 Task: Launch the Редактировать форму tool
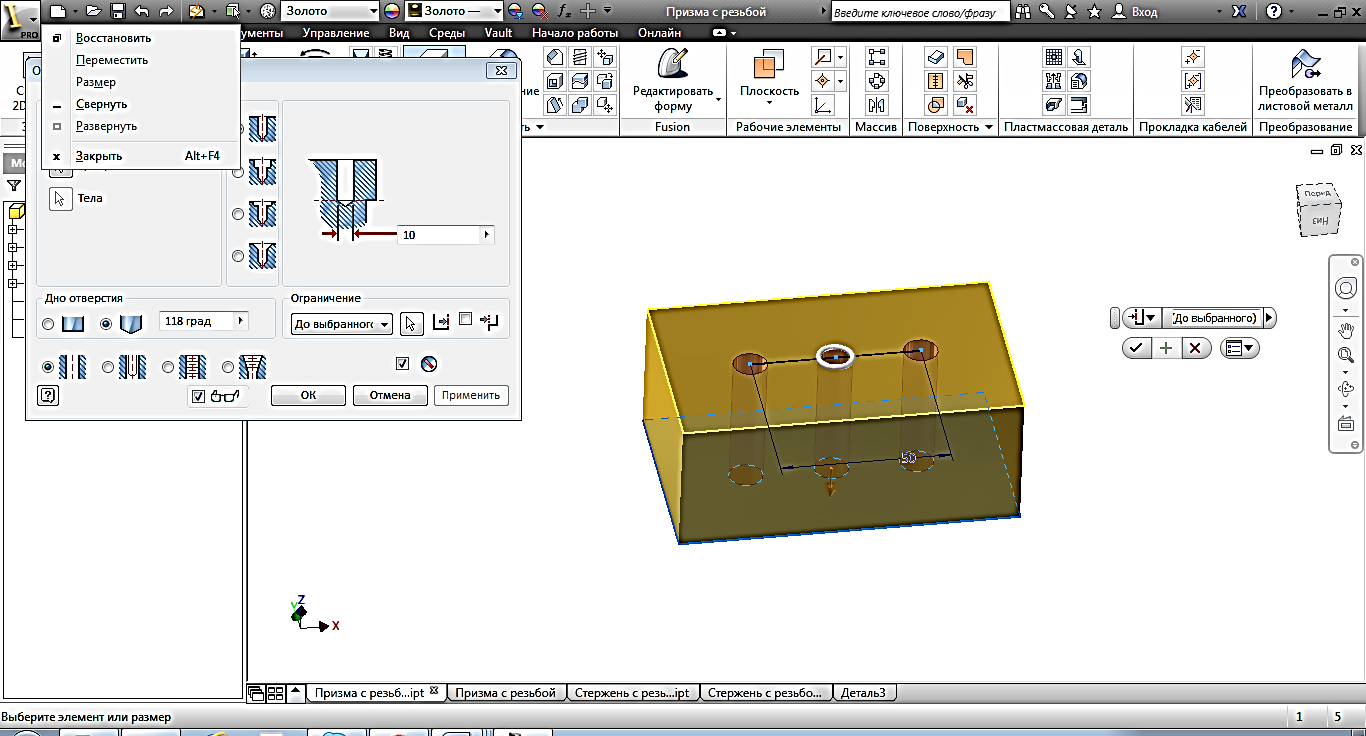(673, 81)
